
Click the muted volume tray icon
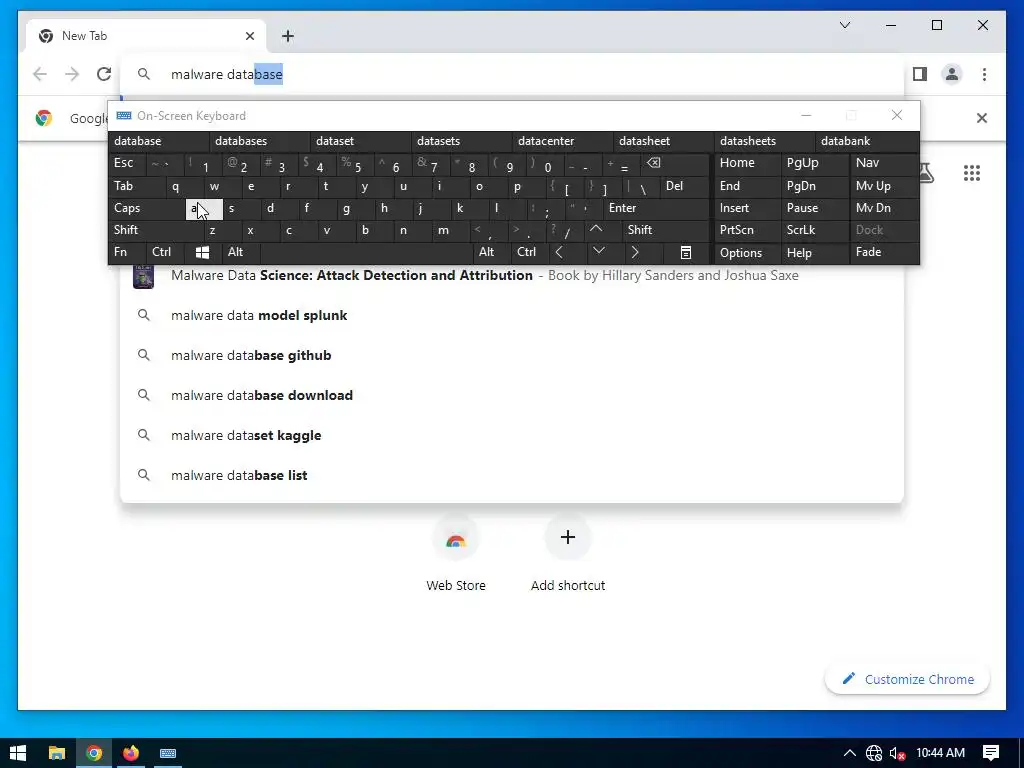898,753
